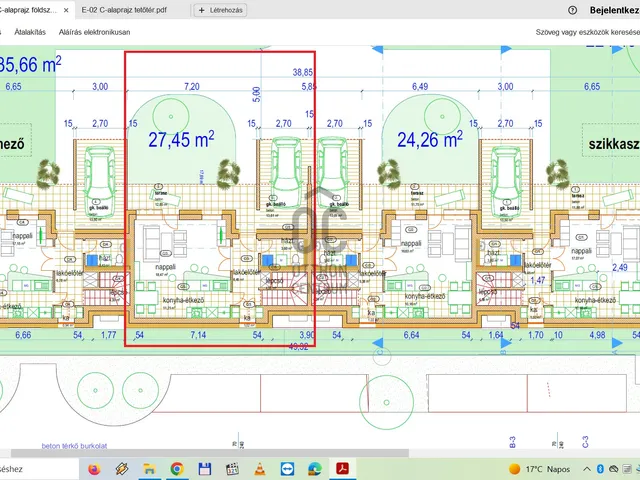
Task: Open Google Chrome from the taskbar
Action: [x=177, y=469]
